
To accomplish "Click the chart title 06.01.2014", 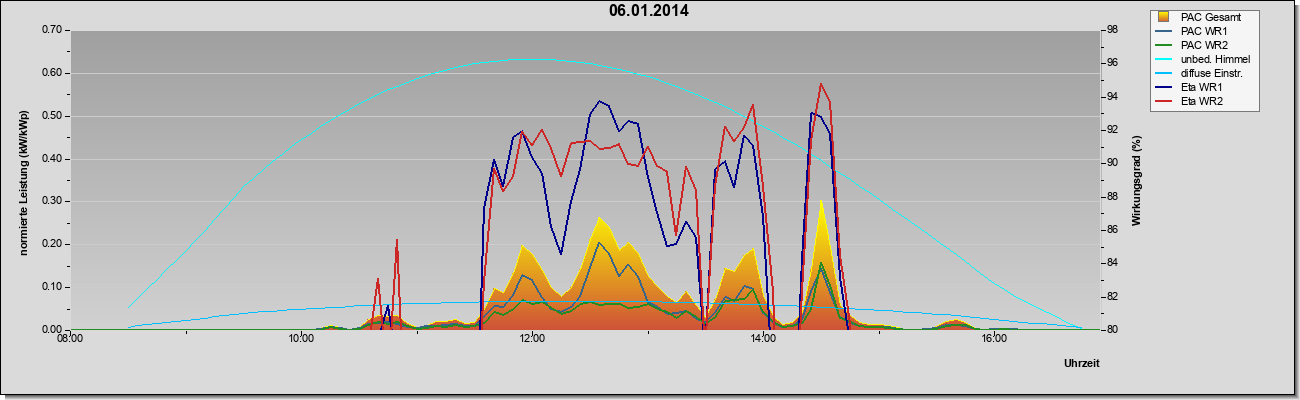I will [648, 12].
